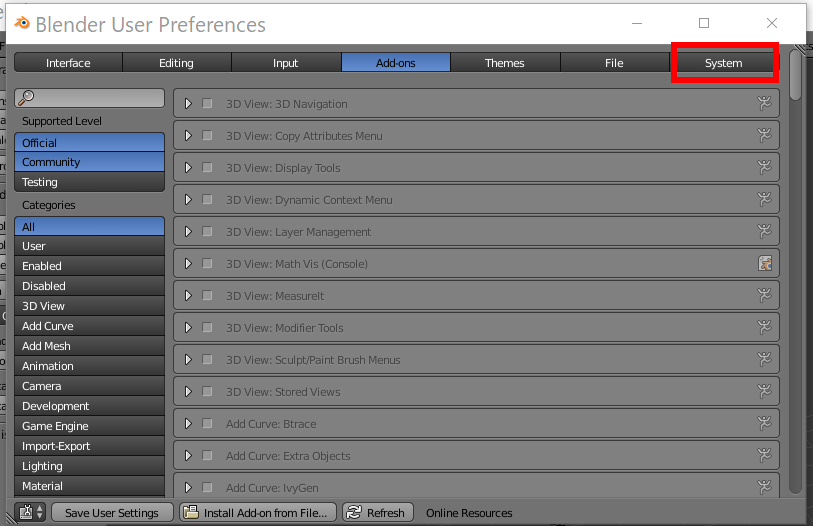Enable the Modifier Tools add-on checkbox
Image resolution: width=813 pixels, height=526 pixels.
pyautogui.click(x=207, y=327)
